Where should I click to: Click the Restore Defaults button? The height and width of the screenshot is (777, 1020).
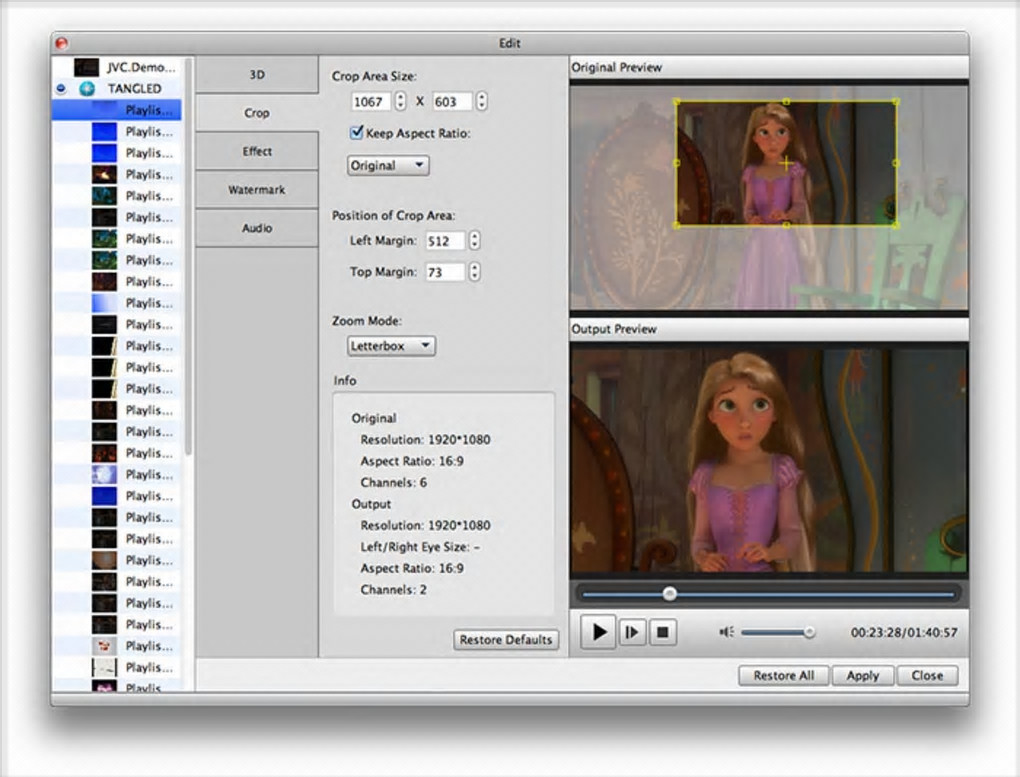506,640
